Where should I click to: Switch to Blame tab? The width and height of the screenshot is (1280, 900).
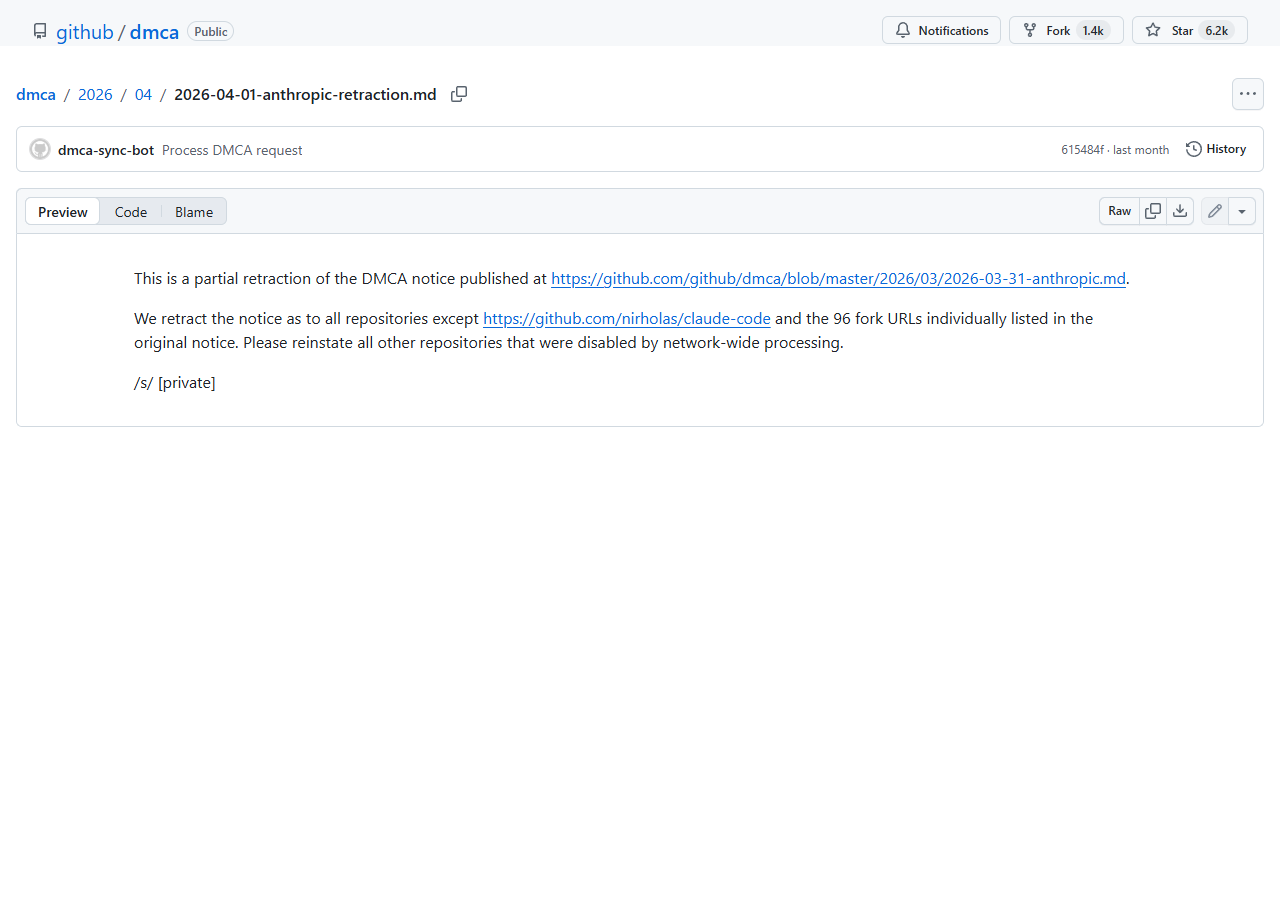pyautogui.click(x=194, y=211)
